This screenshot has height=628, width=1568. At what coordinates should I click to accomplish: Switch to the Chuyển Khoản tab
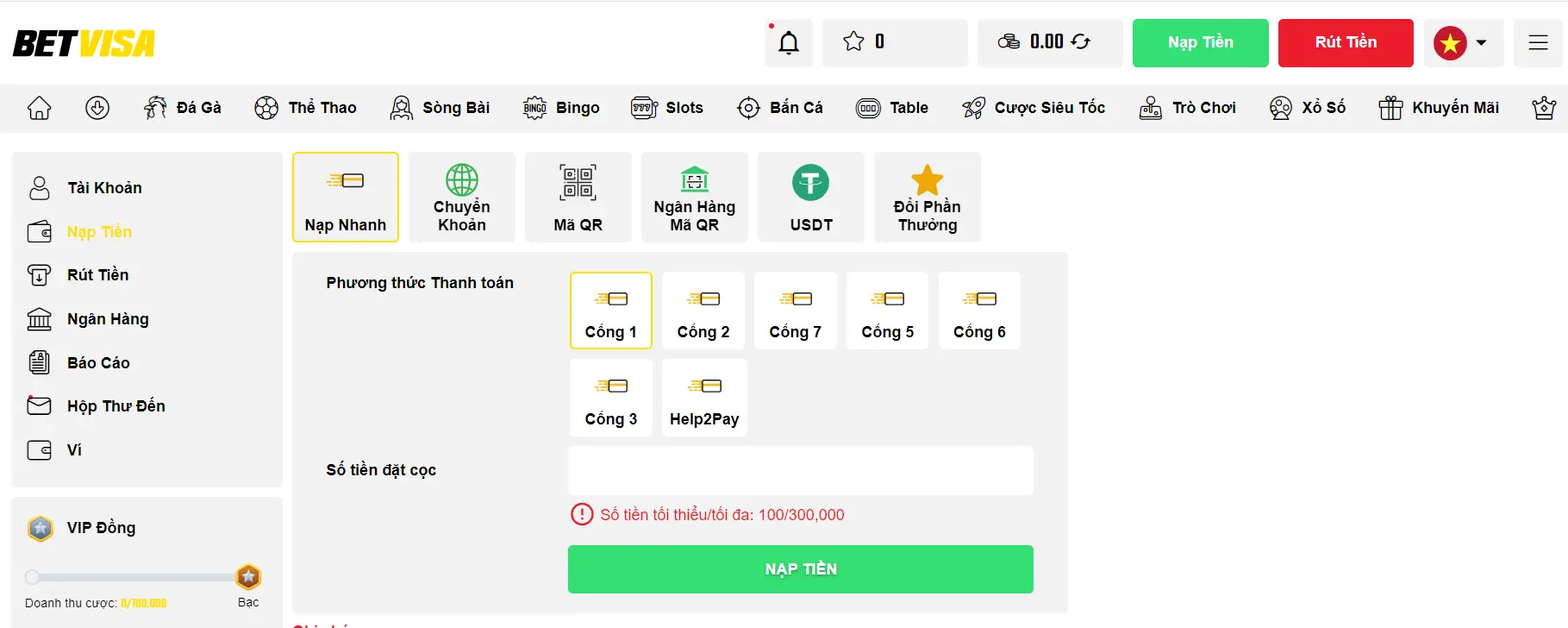[x=462, y=197]
